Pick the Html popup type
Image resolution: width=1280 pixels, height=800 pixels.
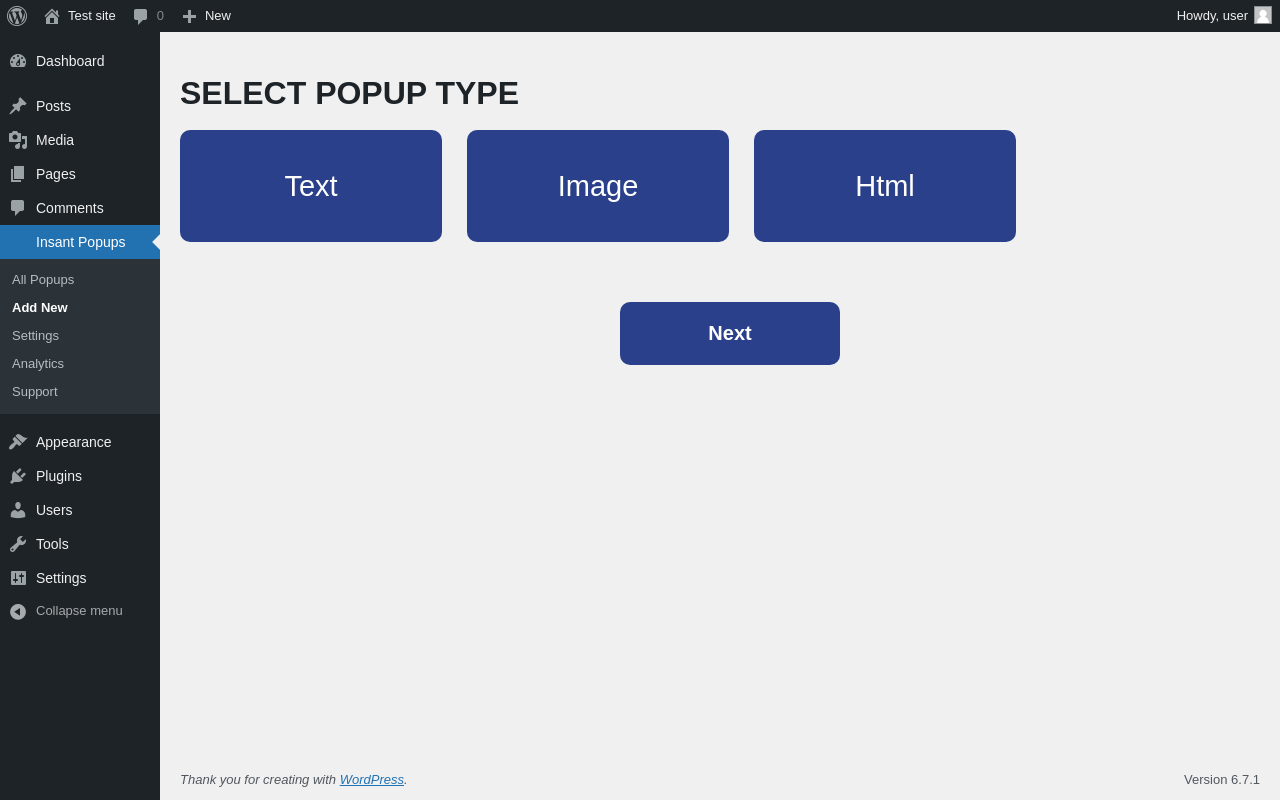click(x=885, y=186)
